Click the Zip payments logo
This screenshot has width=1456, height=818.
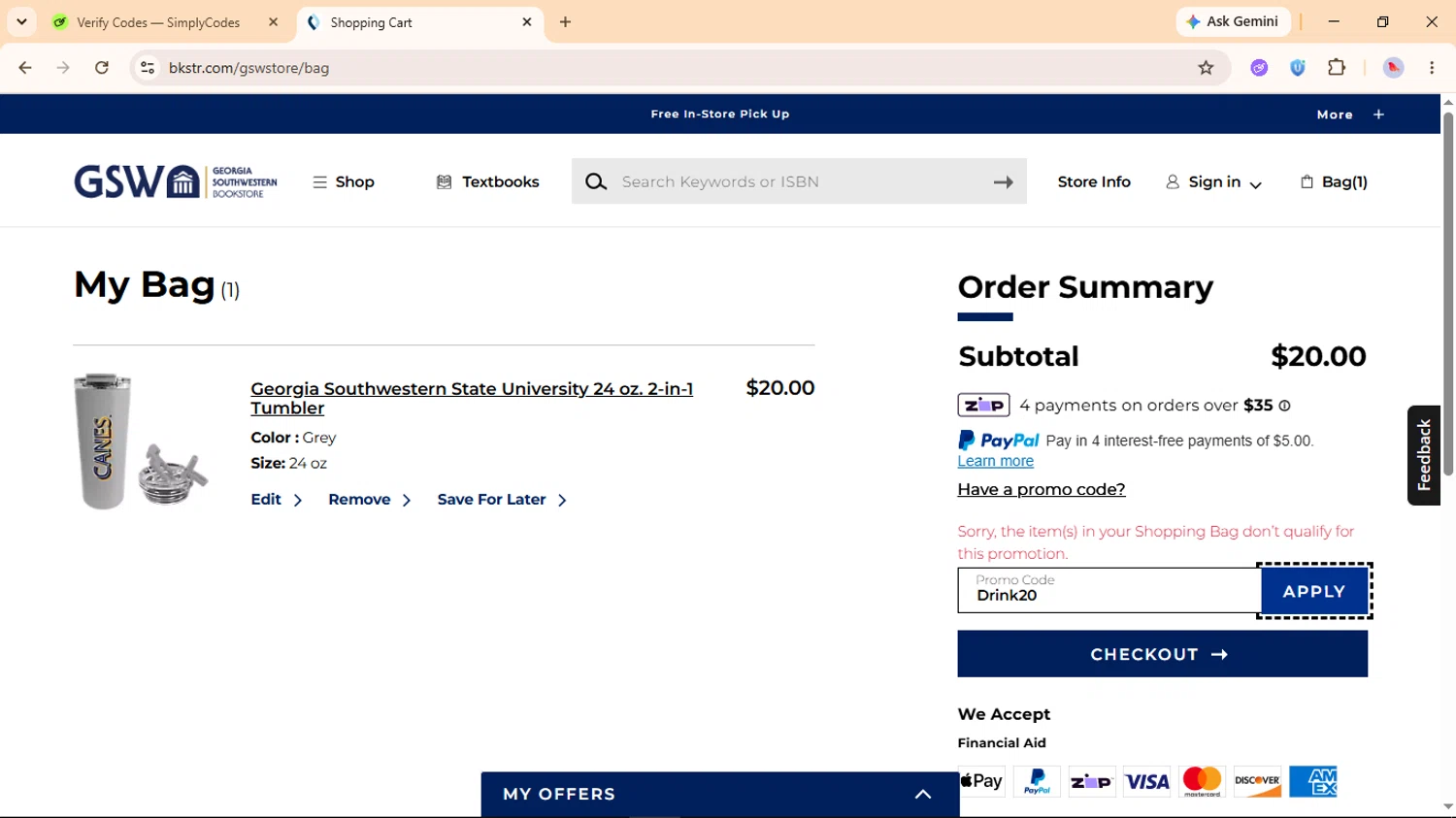983,405
